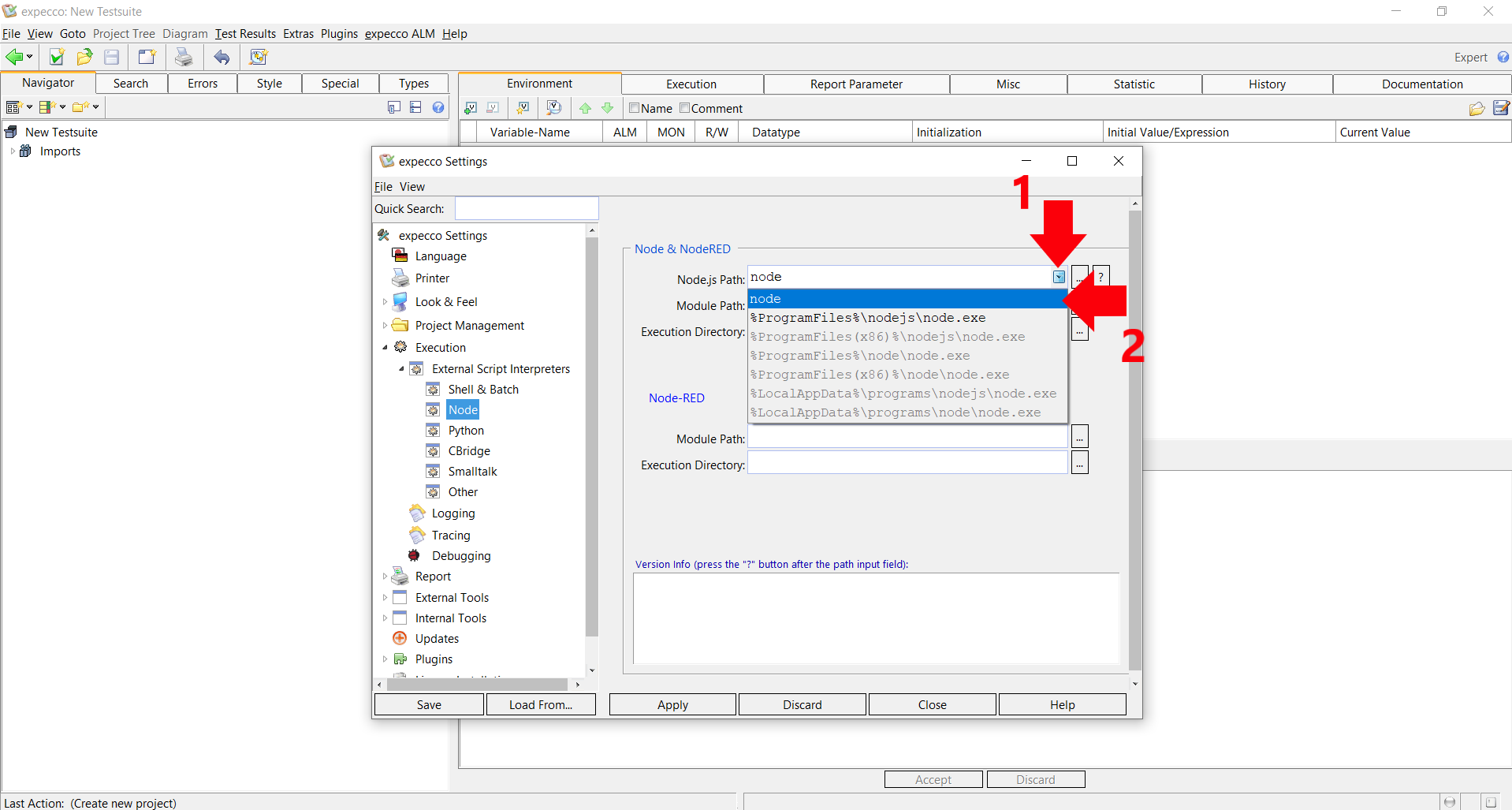Open the Plugins menu
The height and width of the screenshot is (810, 1512).
pyautogui.click(x=339, y=34)
